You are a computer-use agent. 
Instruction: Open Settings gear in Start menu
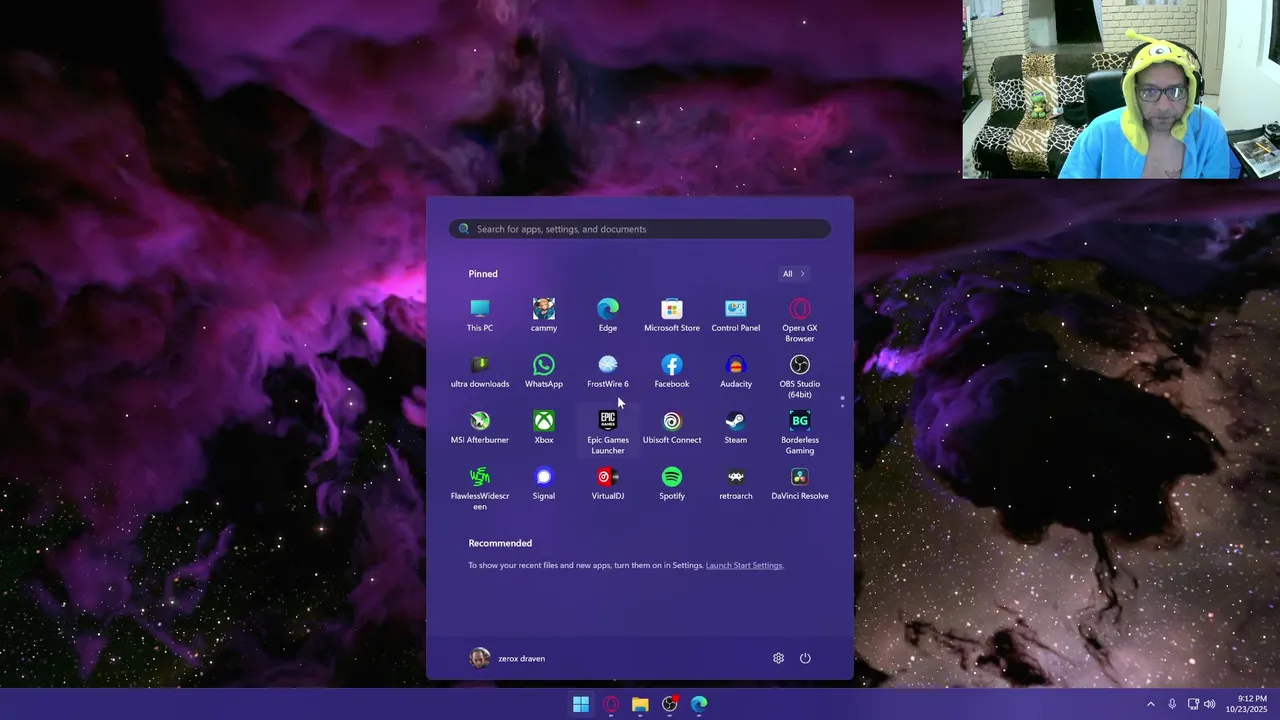point(779,658)
